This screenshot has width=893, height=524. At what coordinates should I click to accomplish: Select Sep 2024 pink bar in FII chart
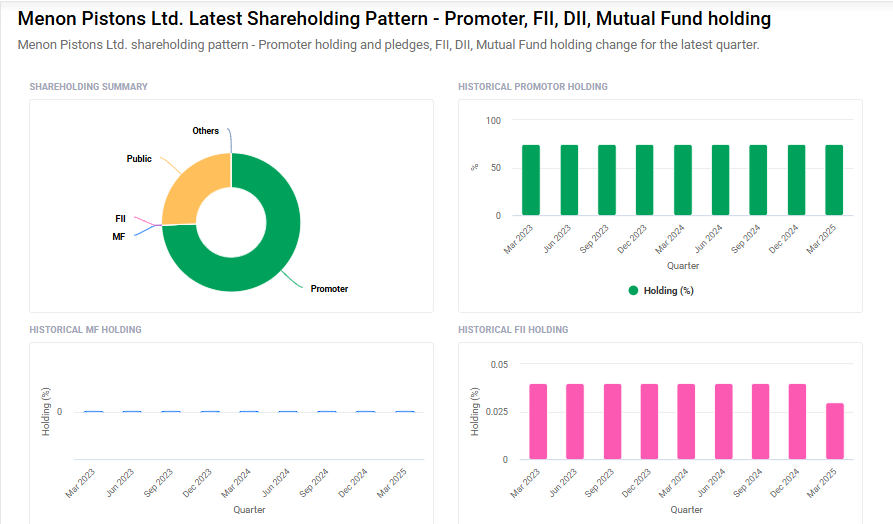(x=760, y=421)
